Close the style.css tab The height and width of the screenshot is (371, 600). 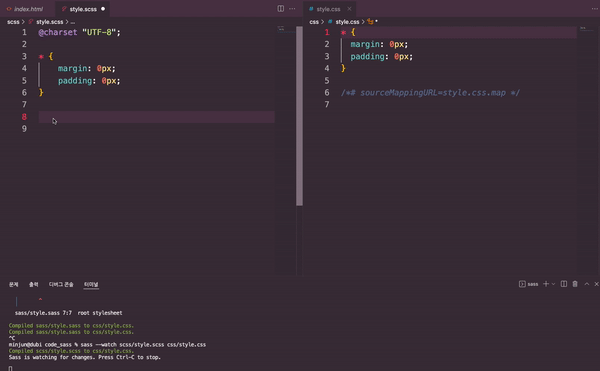(x=349, y=9)
